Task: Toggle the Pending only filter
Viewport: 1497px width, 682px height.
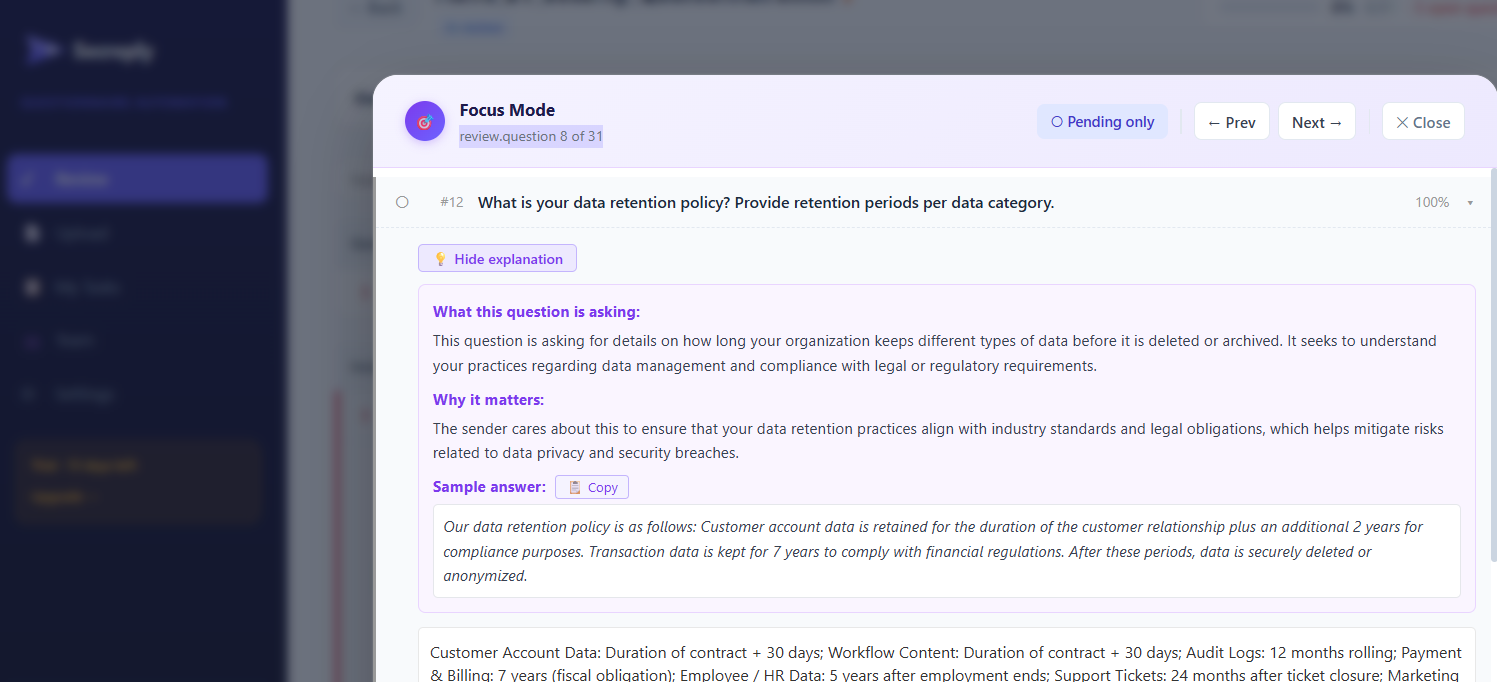Action: 1102,122
